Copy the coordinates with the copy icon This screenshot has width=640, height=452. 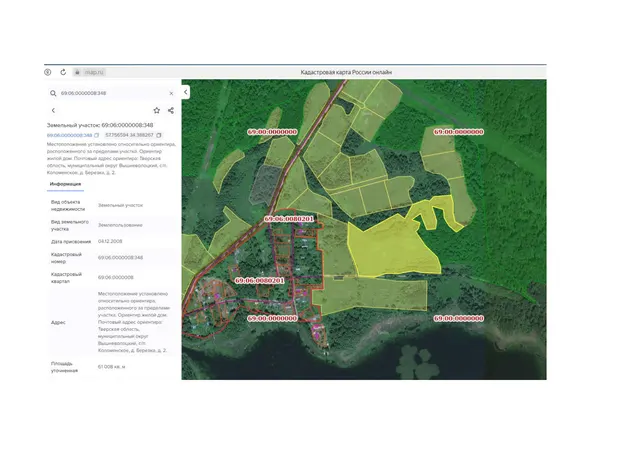coord(159,135)
